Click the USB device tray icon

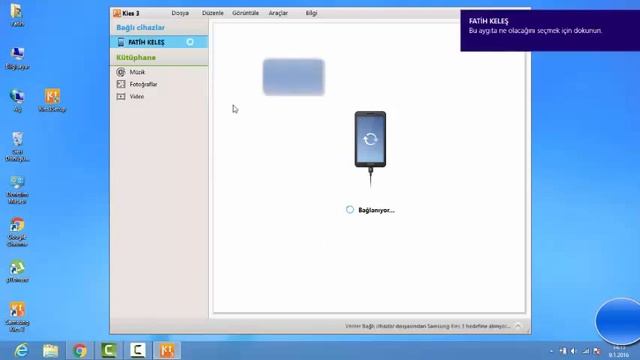pos(563,351)
